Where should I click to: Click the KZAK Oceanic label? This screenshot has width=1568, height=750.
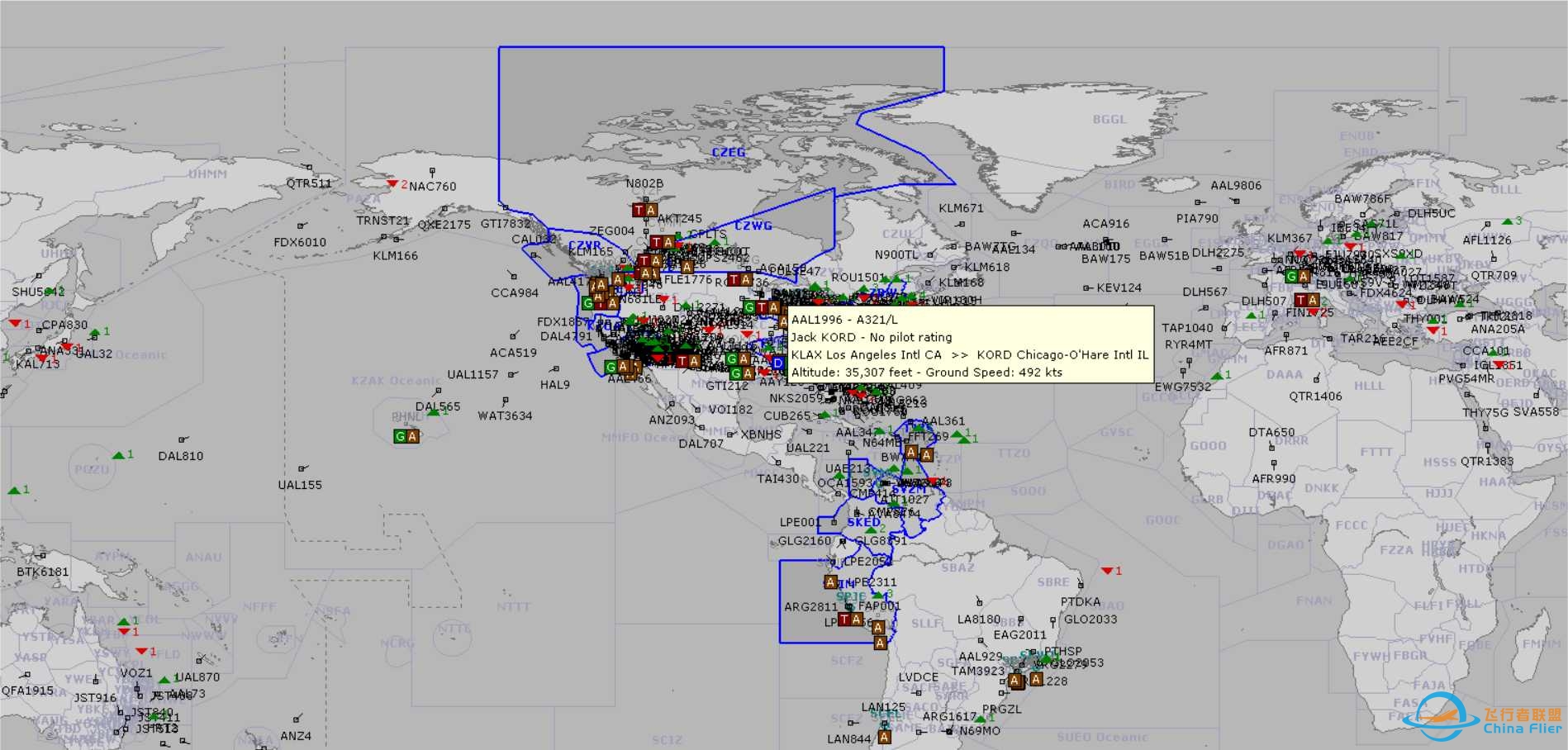[396, 381]
